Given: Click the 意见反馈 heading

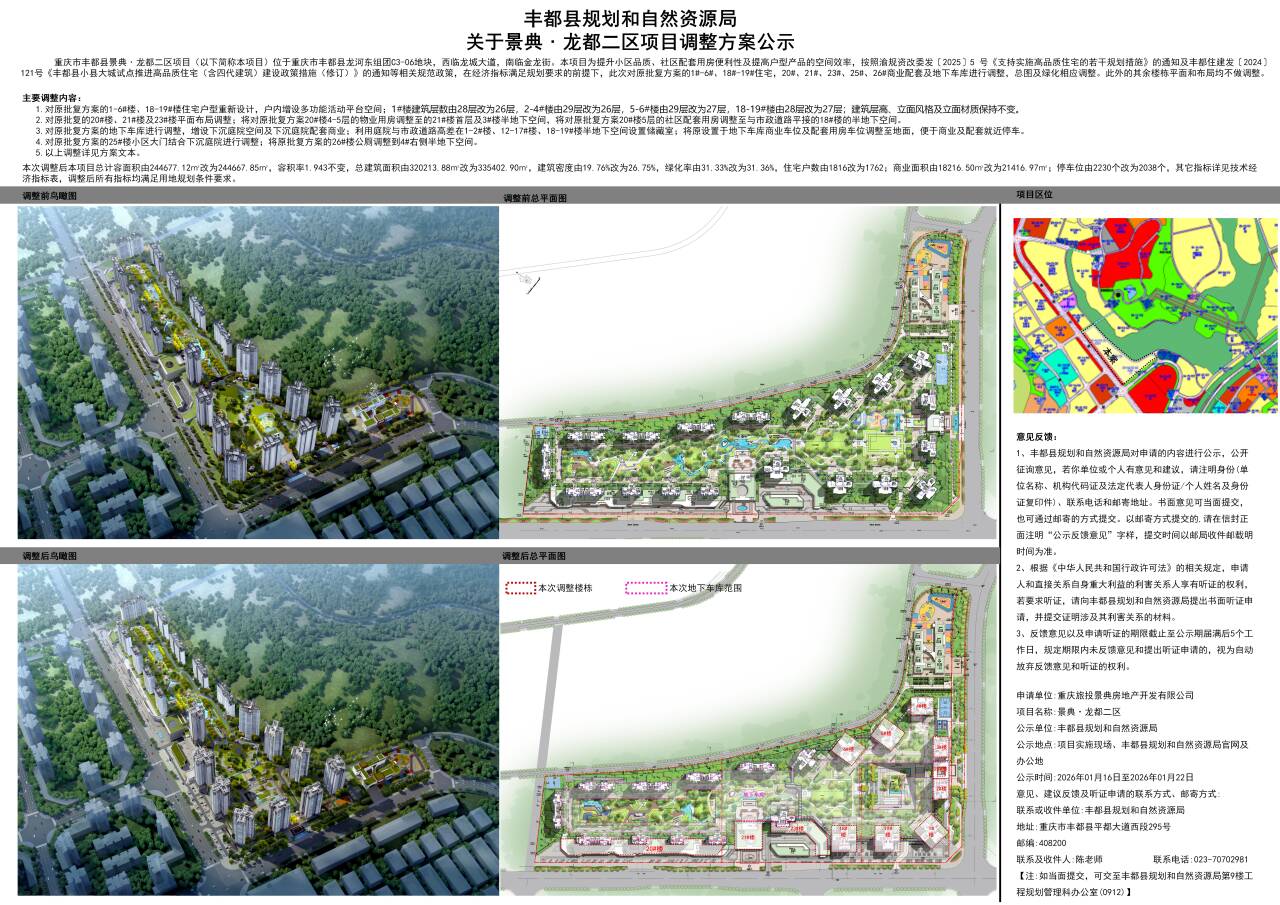Looking at the screenshot, I should pyautogui.click(x=1036, y=437).
